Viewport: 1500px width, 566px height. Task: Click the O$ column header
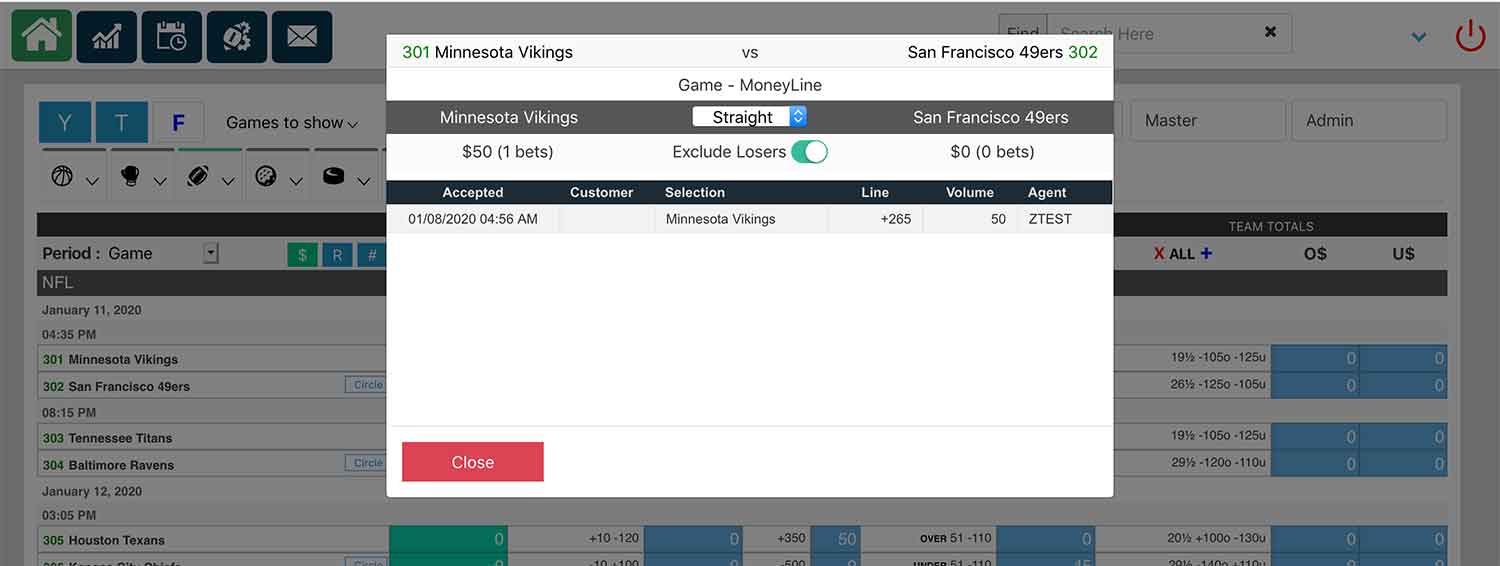(x=1315, y=254)
